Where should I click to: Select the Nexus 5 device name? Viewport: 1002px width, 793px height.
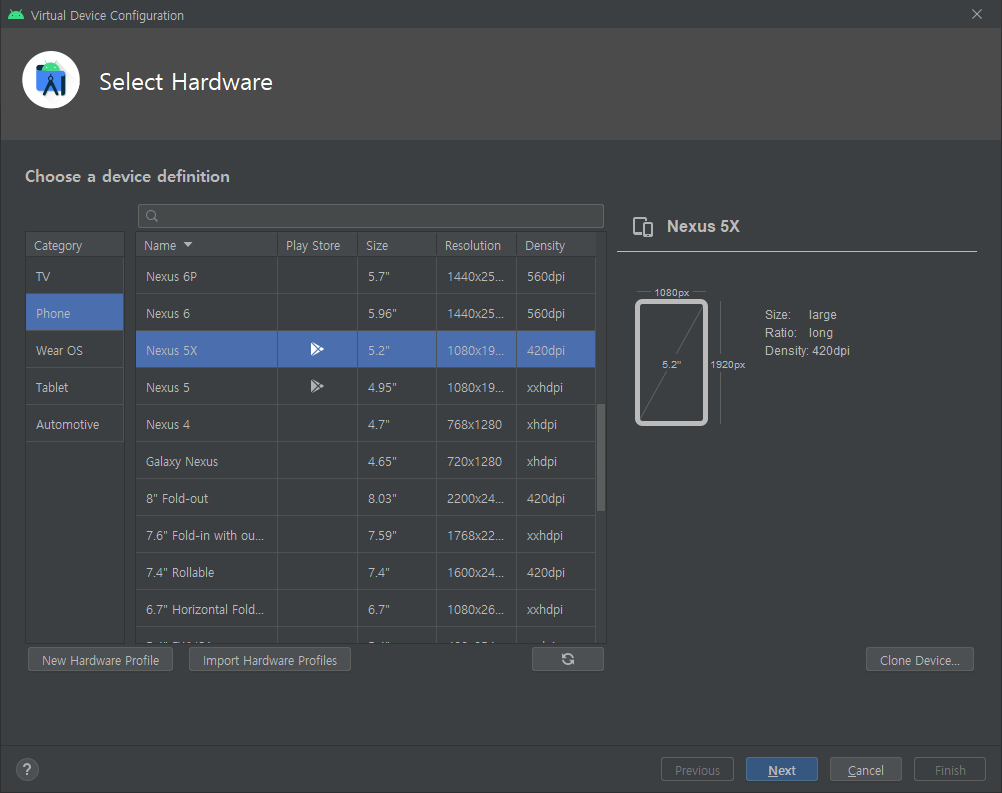(x=167, y=387)
